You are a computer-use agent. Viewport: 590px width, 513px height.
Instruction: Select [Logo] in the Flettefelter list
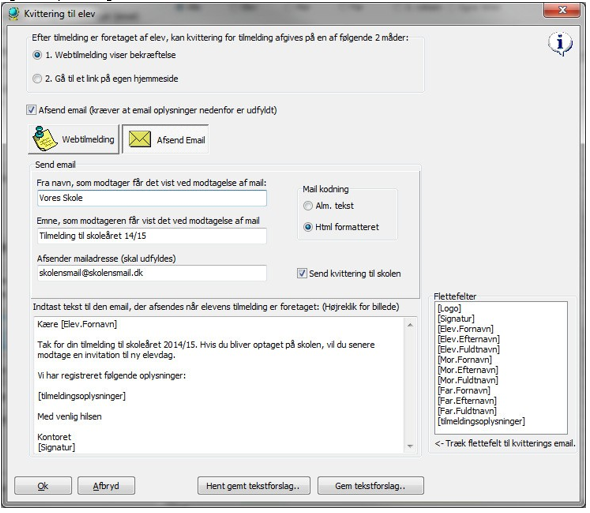click(449, 308)
